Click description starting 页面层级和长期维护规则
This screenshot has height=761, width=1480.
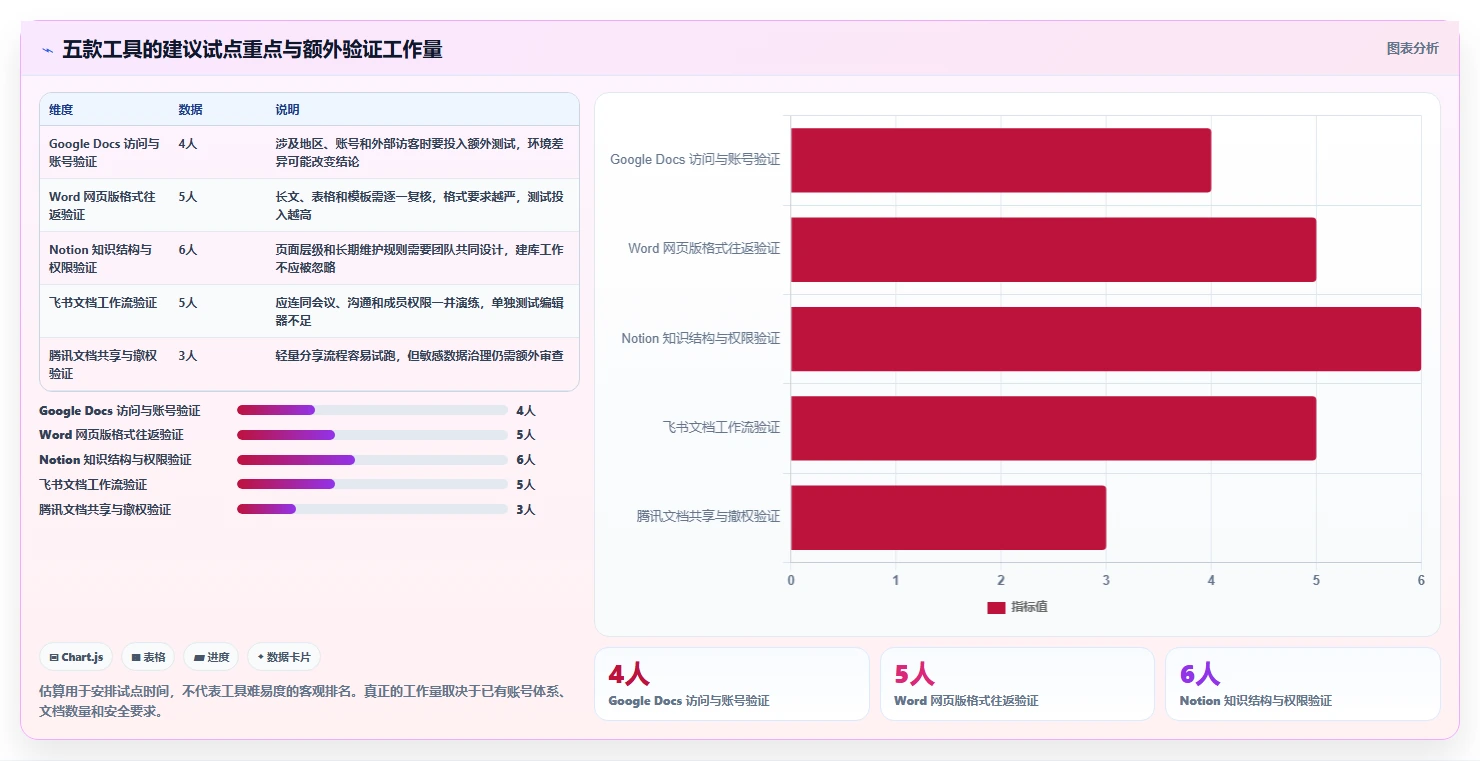click(x=419, y=258)
